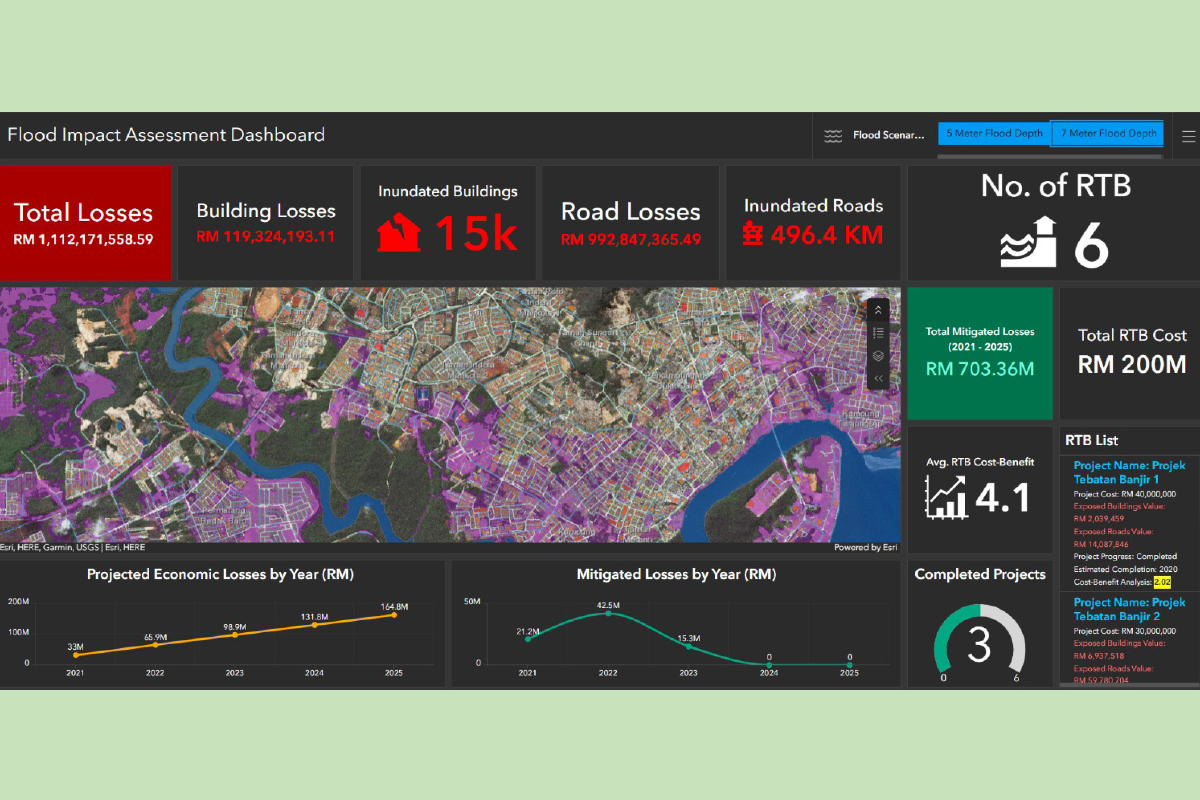1200x800 pixels.
Task: Click the Inundated Roads 496.4 KM value
Action: point(826,235)
